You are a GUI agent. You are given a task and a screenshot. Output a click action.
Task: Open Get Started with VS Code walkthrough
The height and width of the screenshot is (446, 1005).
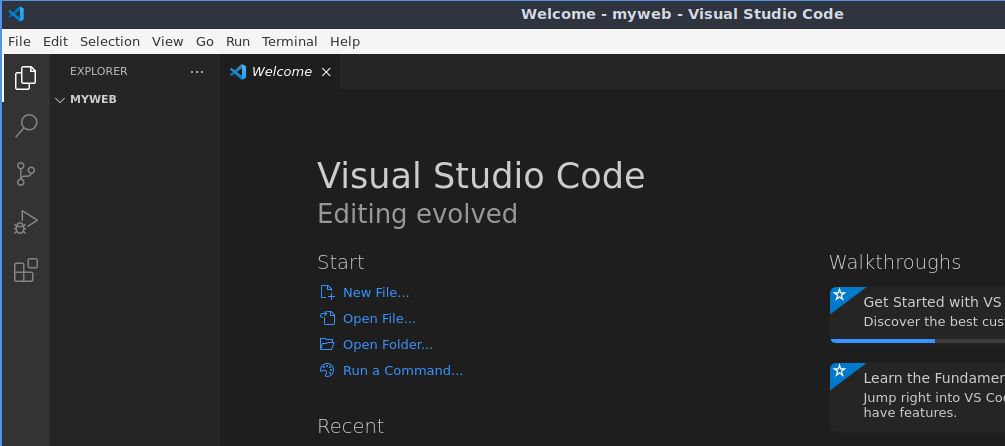coord(918,315)
